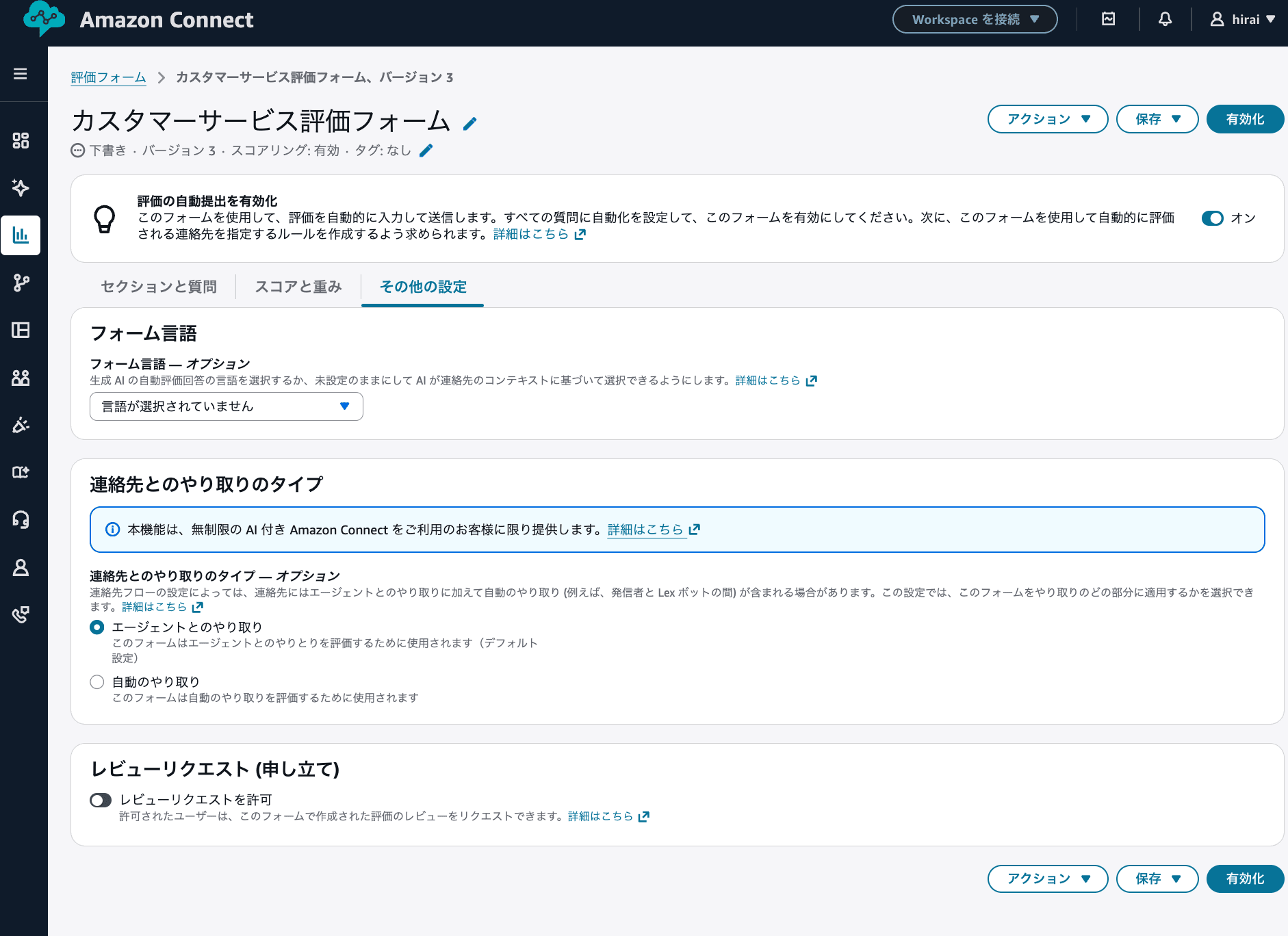Click the calendar metrics icon in the top bar
The width and height of the screenshot is (1288, 936).
pyautogui.click(x=1109, y=19)
